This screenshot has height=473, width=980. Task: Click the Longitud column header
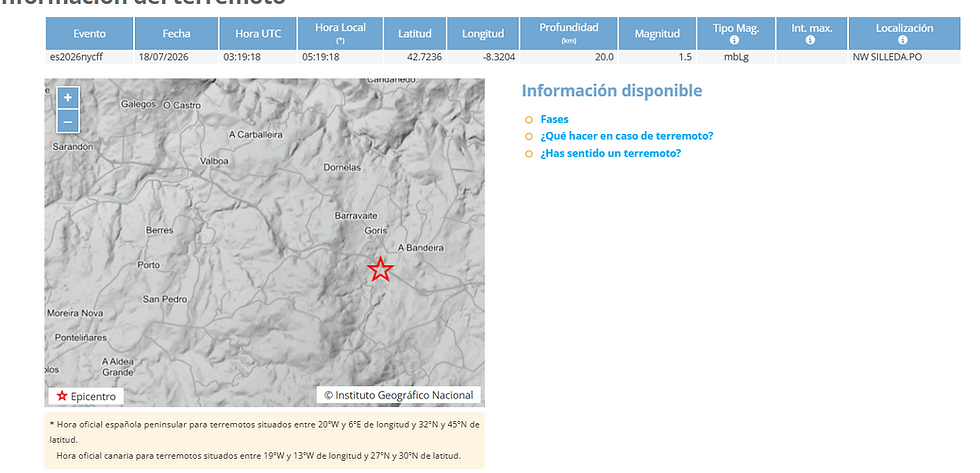click(482, 34)
